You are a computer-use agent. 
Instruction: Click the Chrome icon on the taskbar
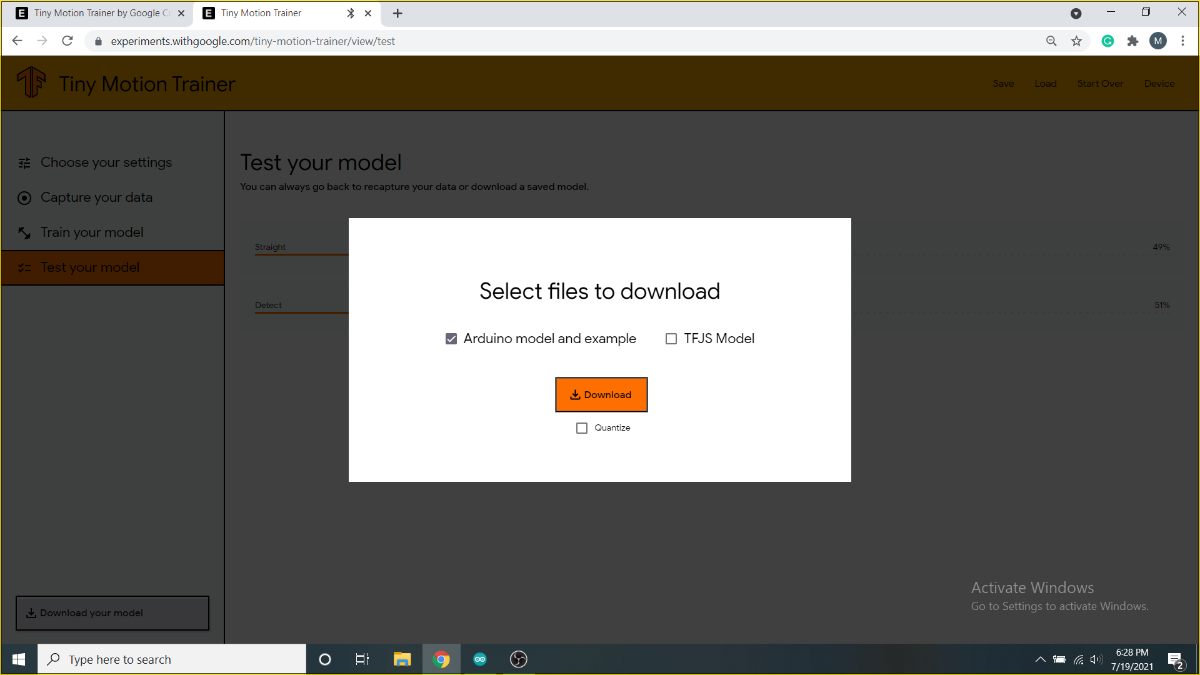coord(441,659)
